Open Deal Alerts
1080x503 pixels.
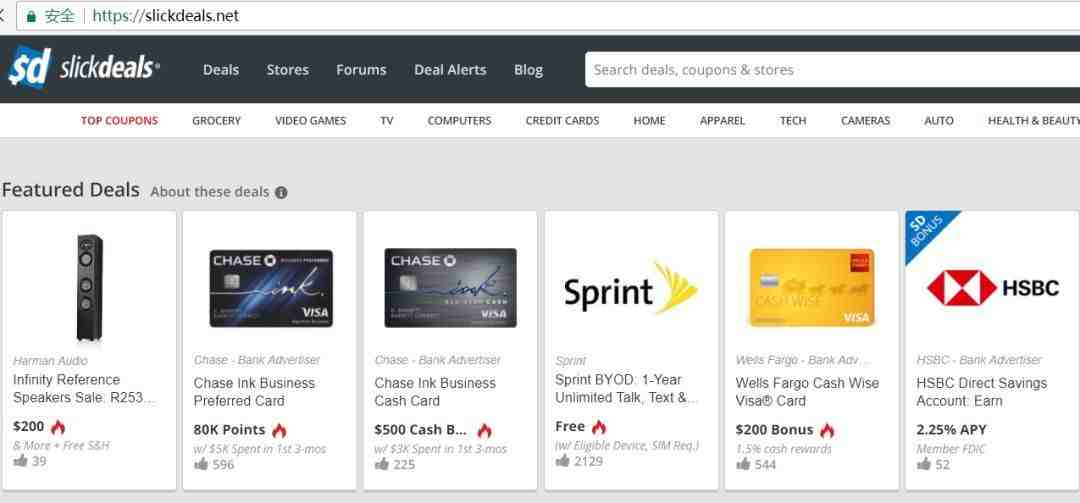[x=450, y=70]
